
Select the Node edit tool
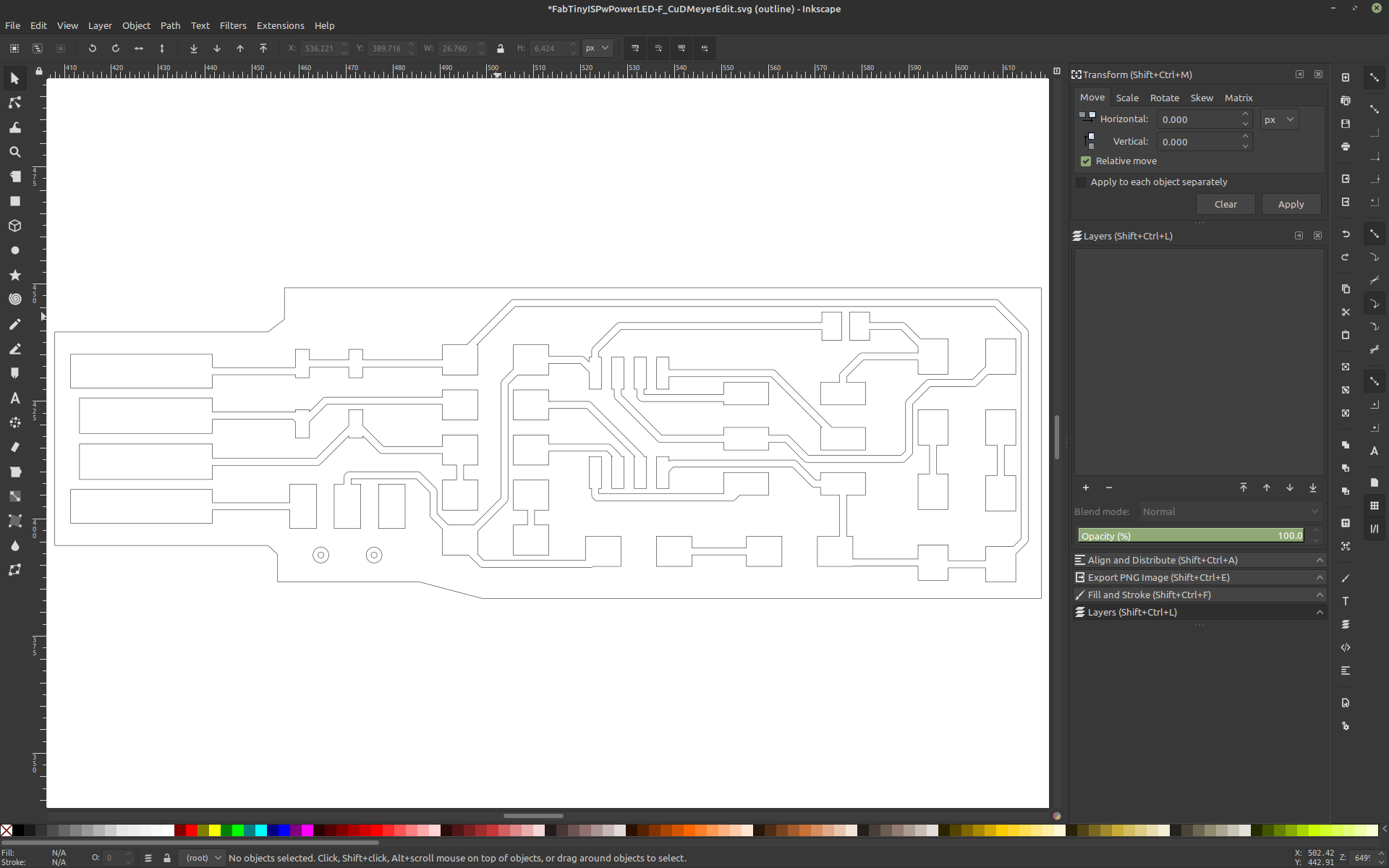coord(14,103)
